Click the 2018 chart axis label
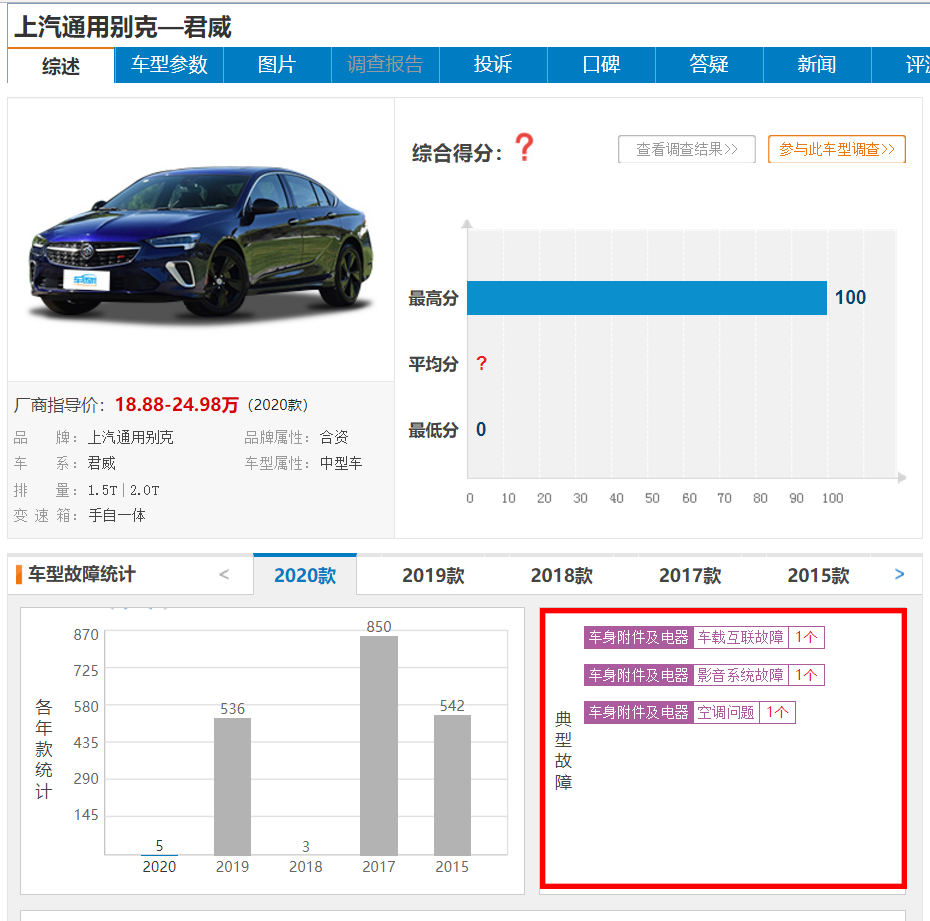Viewport: 930px width, 921px height. [x=305, y=866]
